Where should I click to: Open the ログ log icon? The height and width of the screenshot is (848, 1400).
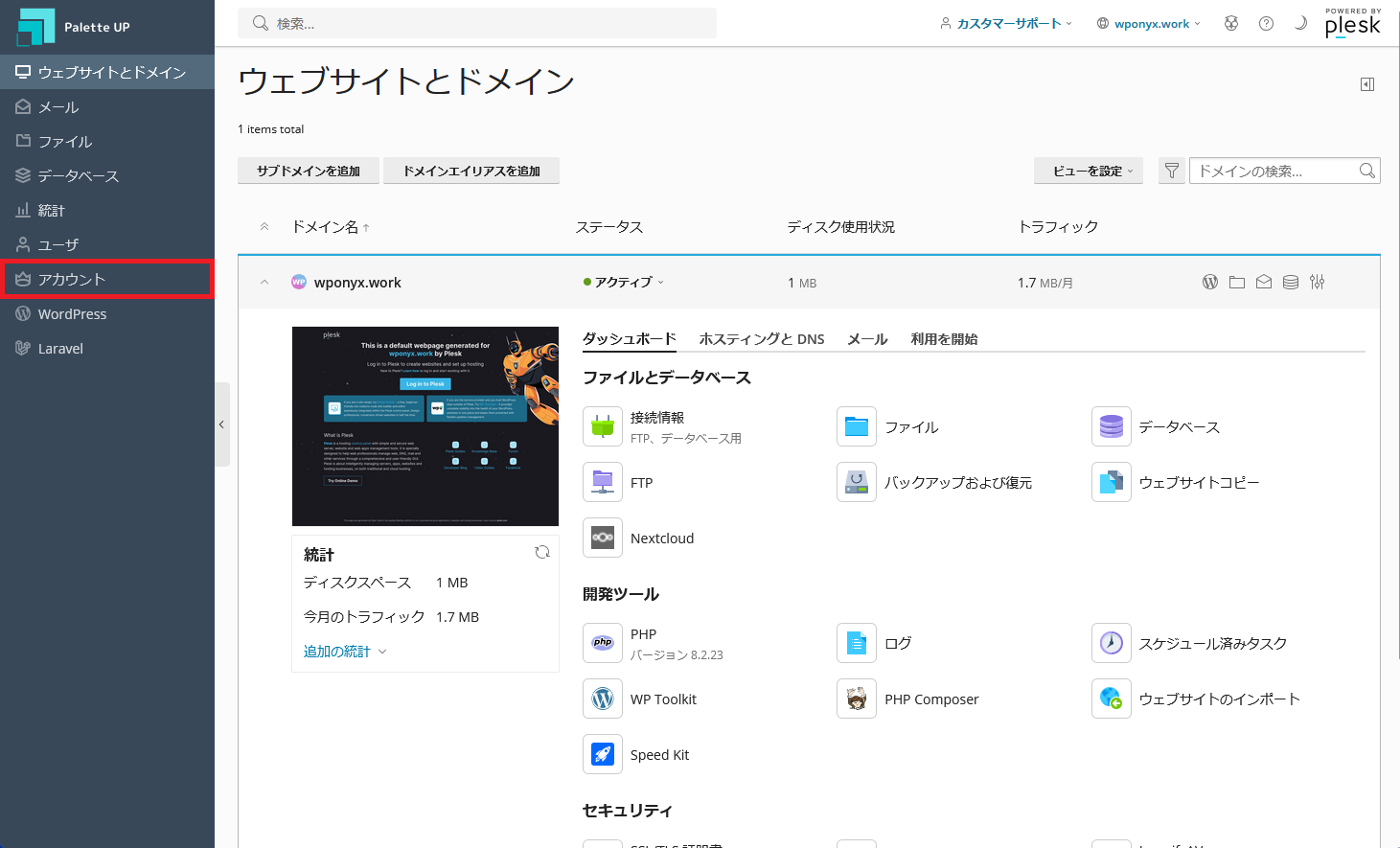pos(857,643)
